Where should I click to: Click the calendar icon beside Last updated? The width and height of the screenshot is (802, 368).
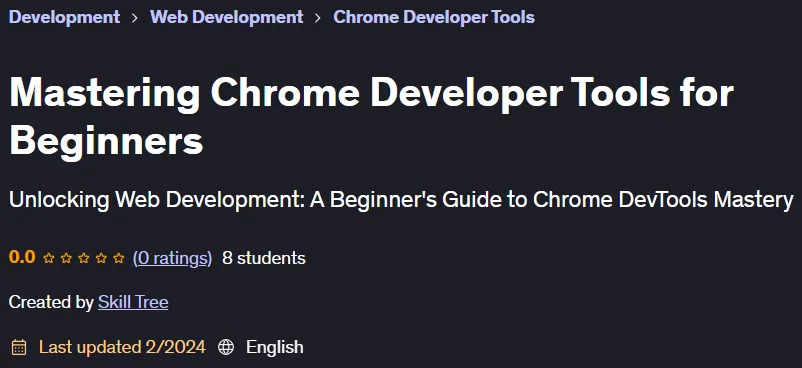coord(19,347)
